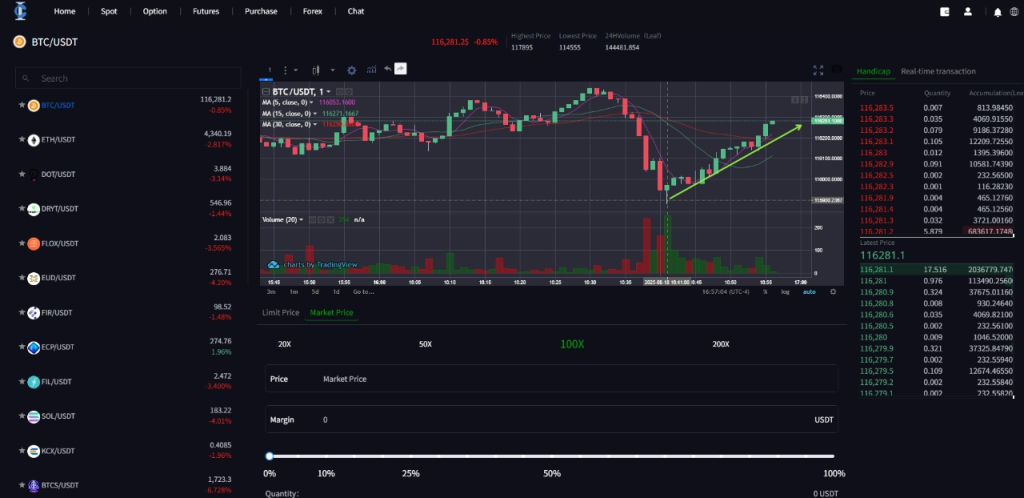Screen dimensions: 1024x498
Task: Expand the Volume (20) indicator dropdown
Action: (x=302, y=219)
